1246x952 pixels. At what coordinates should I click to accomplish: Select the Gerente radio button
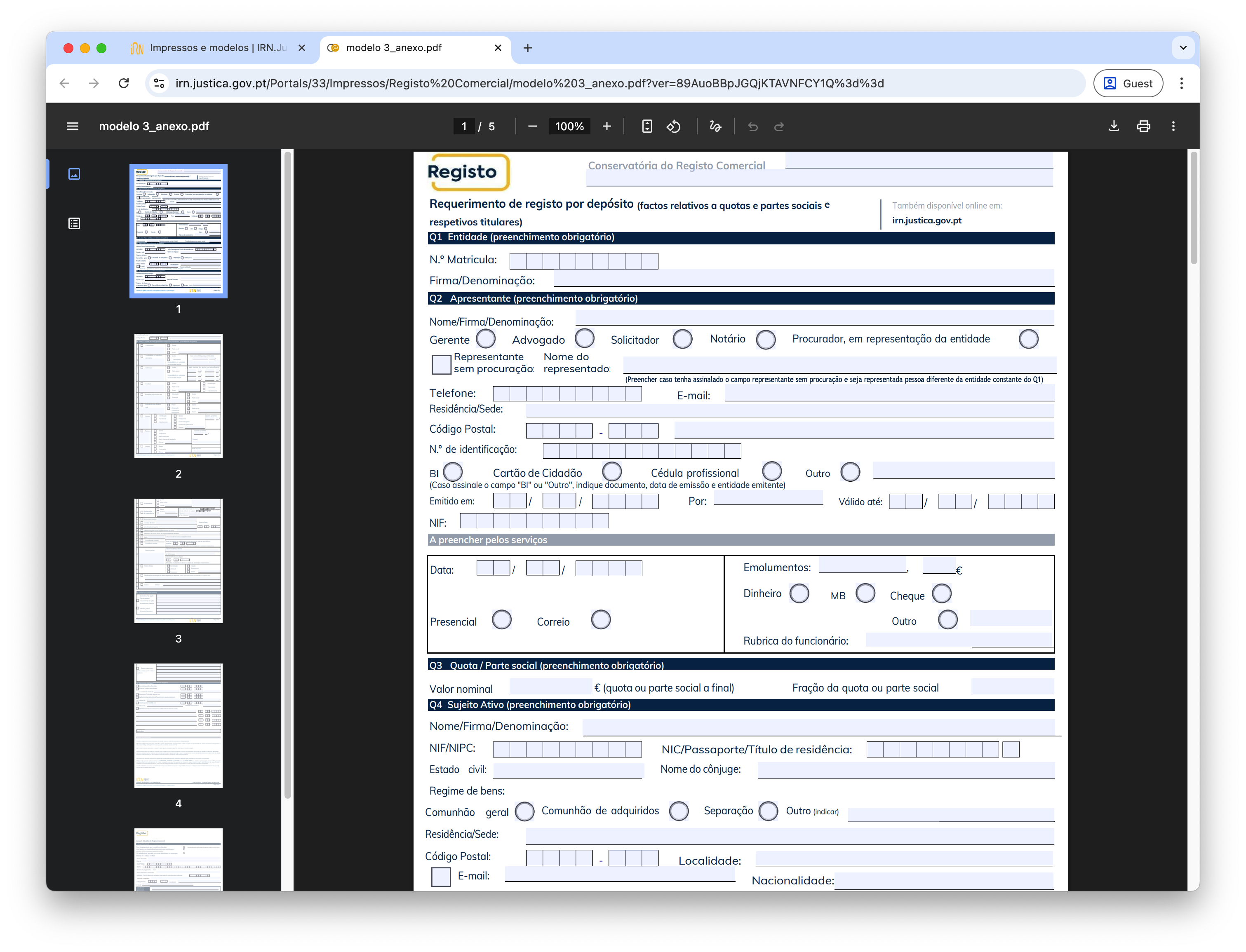click(486, 339)
